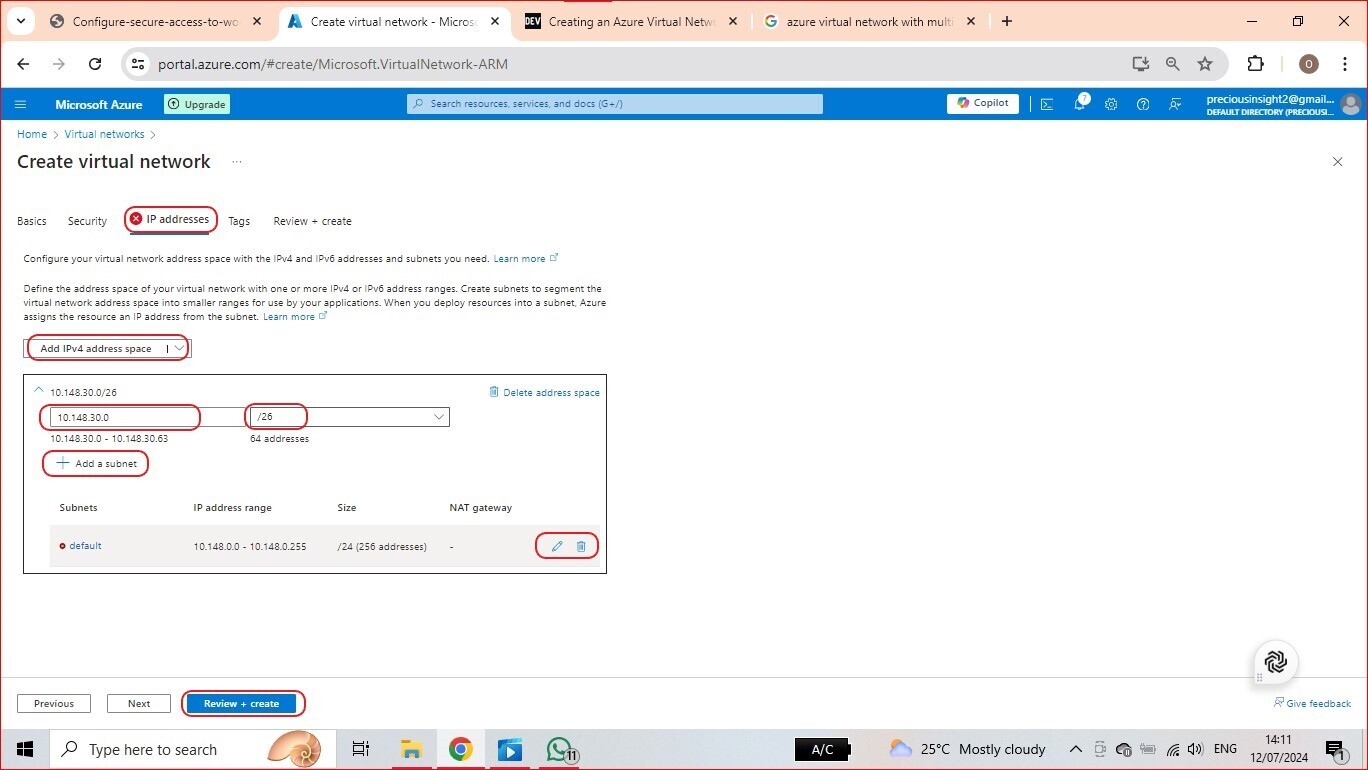This screenshot has height=770, width=1368.
Task: Switch to the Tags tab
Action: click(x=239, y=221)
